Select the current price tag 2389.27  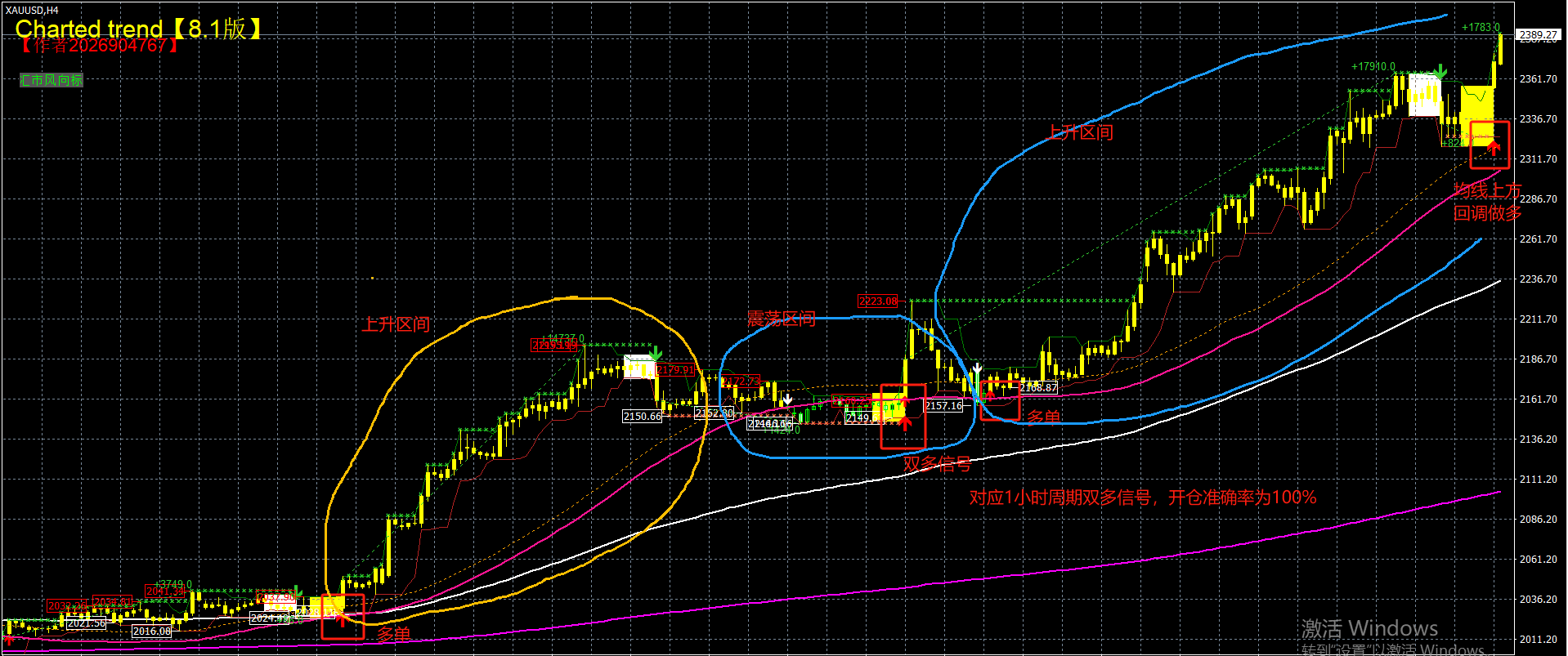click(x=1538, y=34)
